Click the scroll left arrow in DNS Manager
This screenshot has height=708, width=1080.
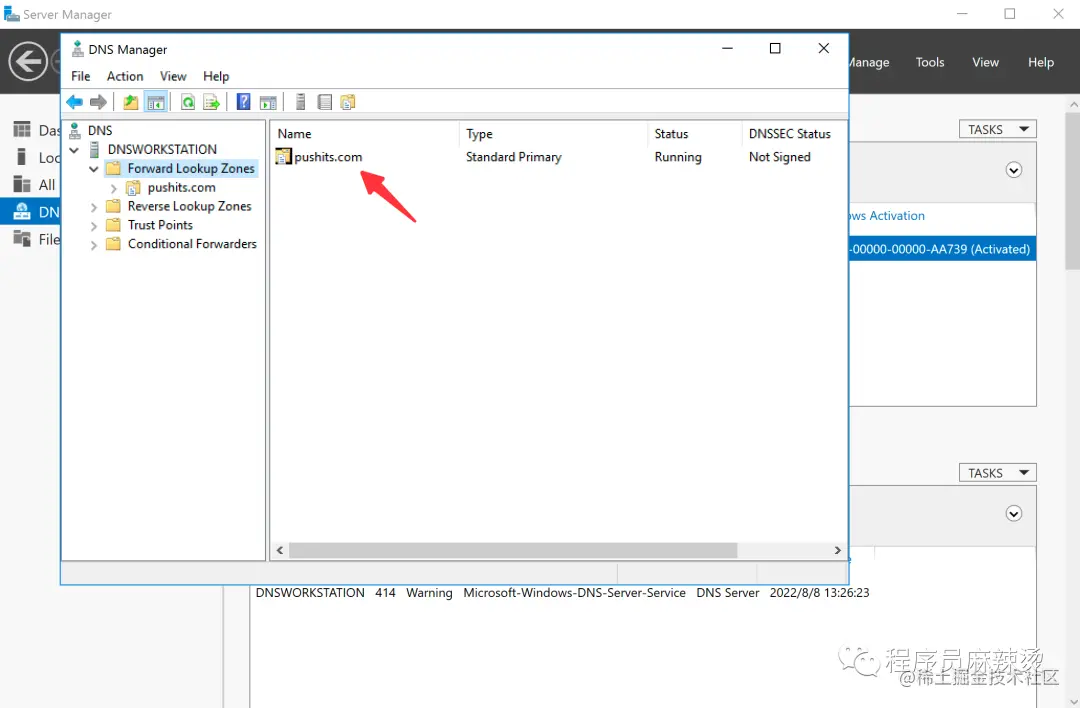[x=280, y=550]
